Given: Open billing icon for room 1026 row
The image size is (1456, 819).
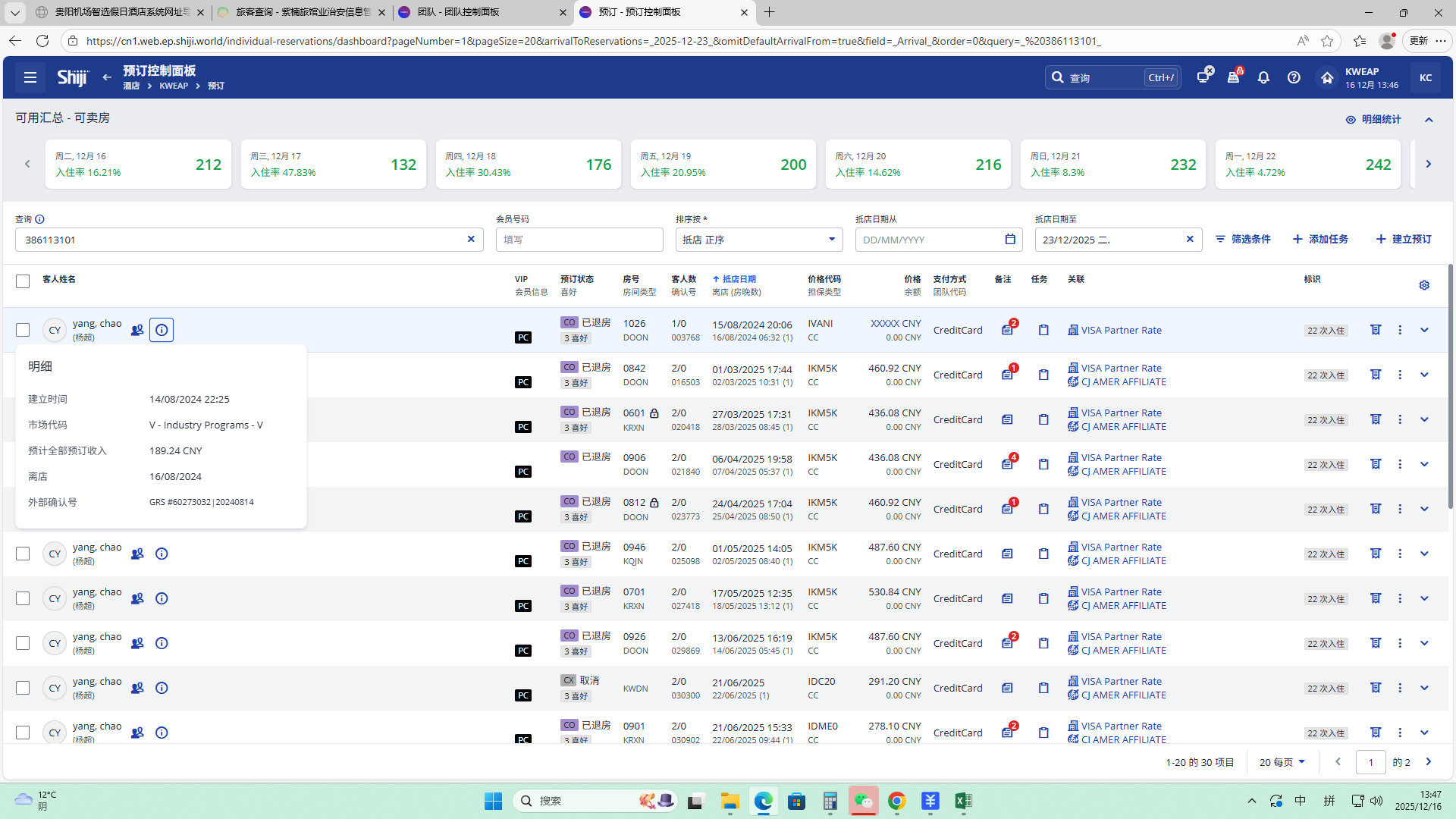Looking at the screenshot, I should tap(1375, 330).
